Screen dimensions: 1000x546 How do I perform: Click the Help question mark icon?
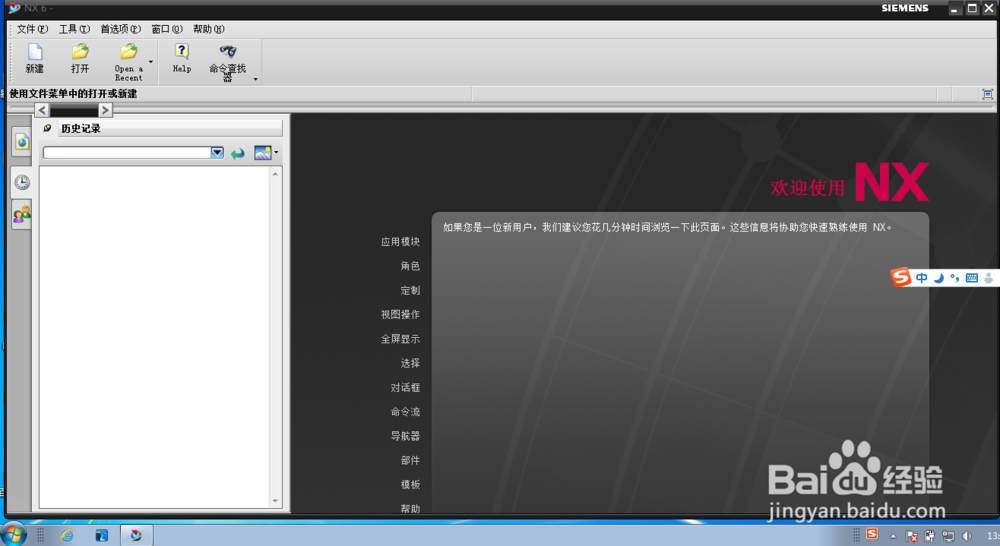pos(182,52)
